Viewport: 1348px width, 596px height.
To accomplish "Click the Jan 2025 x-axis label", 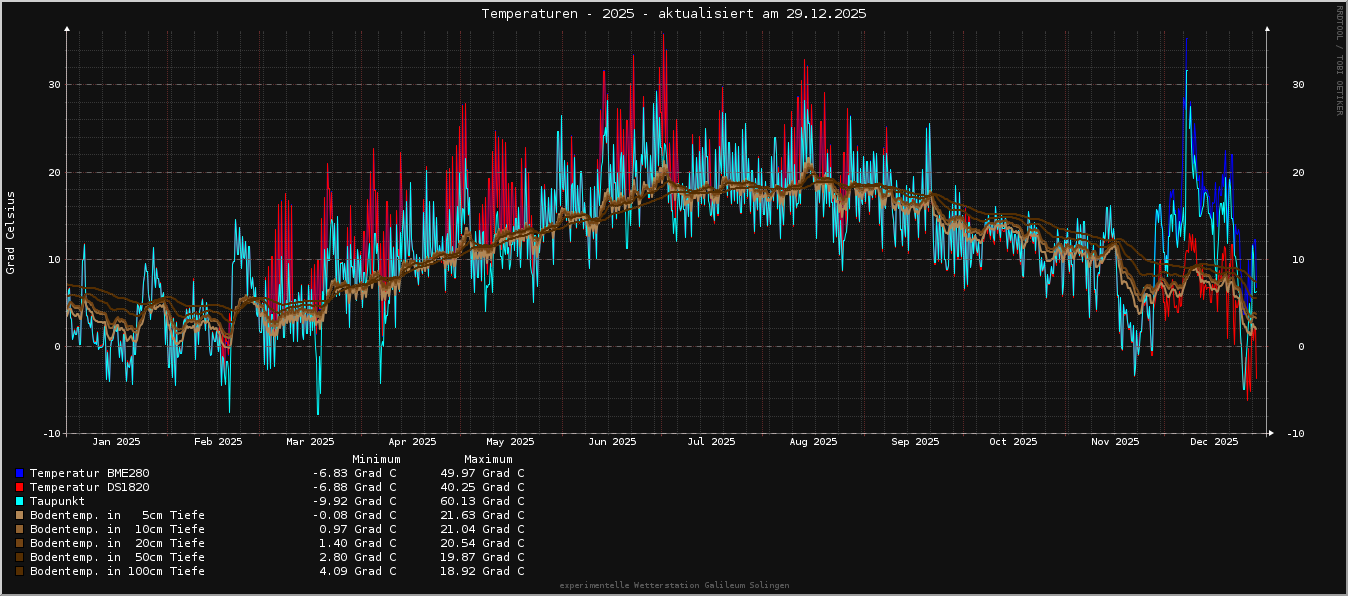I will coord(116,441).
